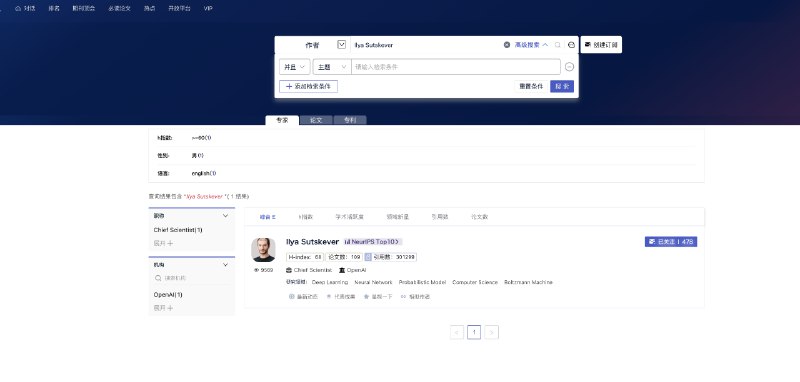Collapse the 机构 filter section chevron

226,265
